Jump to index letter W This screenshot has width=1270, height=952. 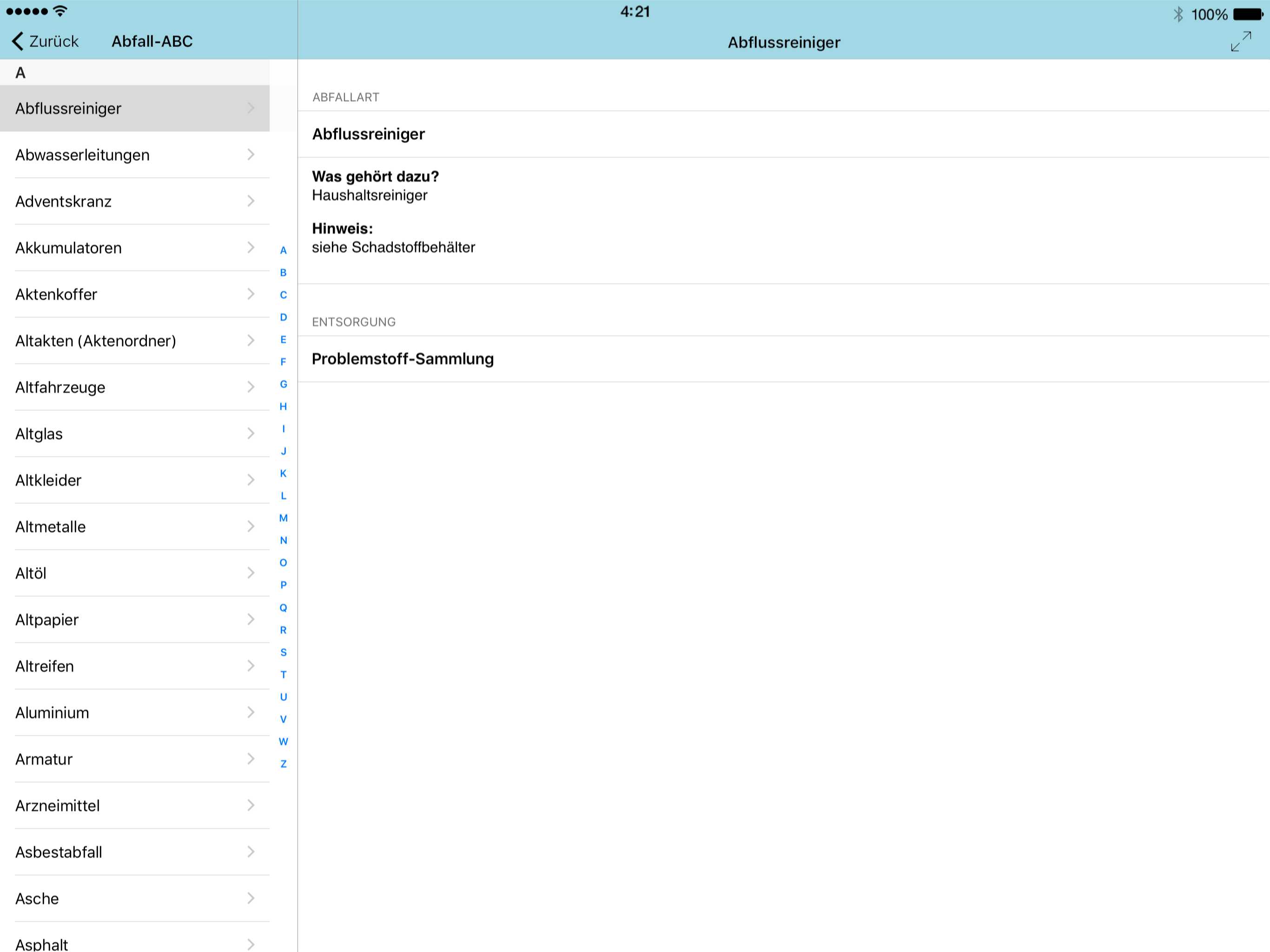click(x=283, y=742)
